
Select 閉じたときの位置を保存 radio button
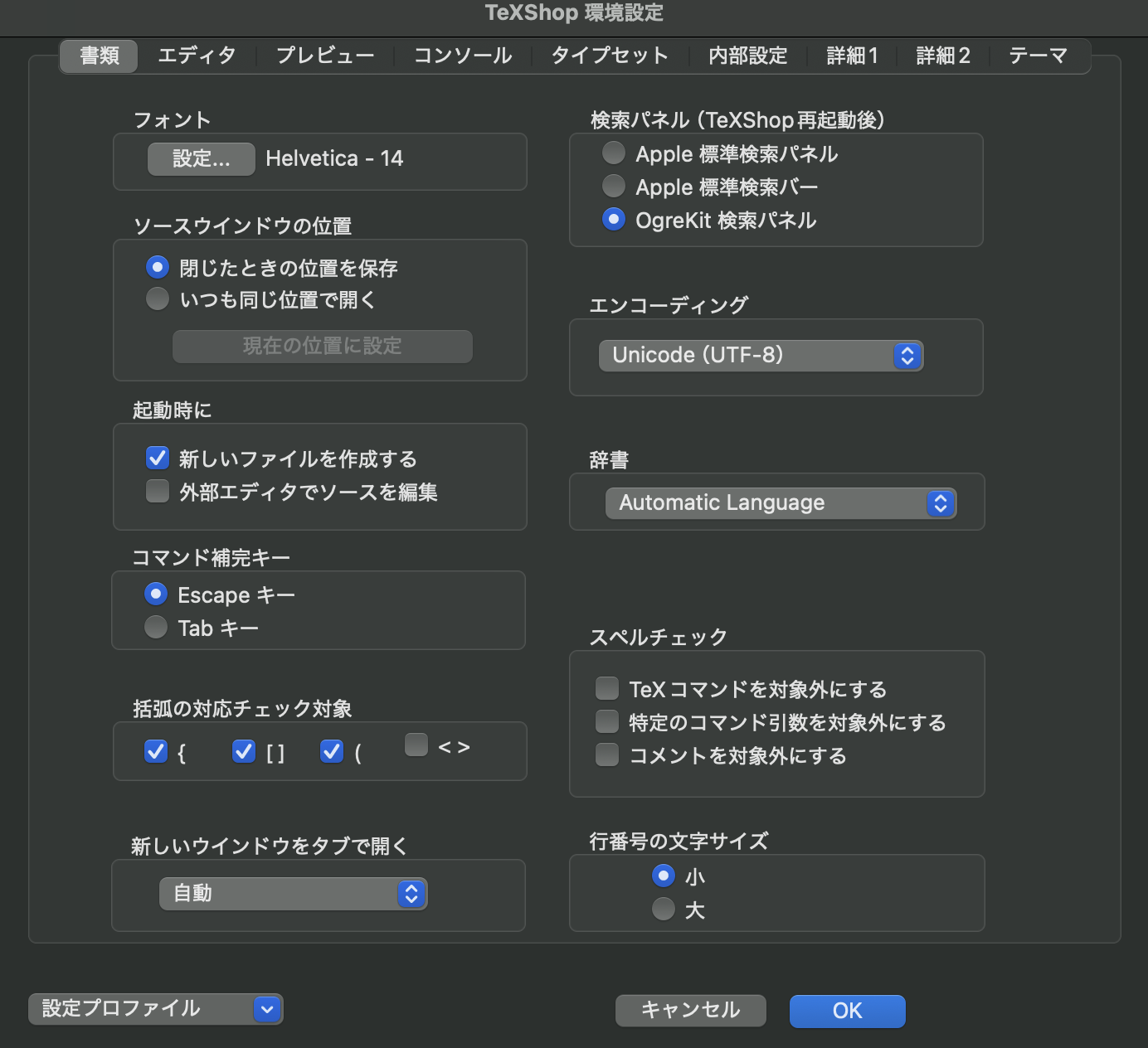point(158,267)
